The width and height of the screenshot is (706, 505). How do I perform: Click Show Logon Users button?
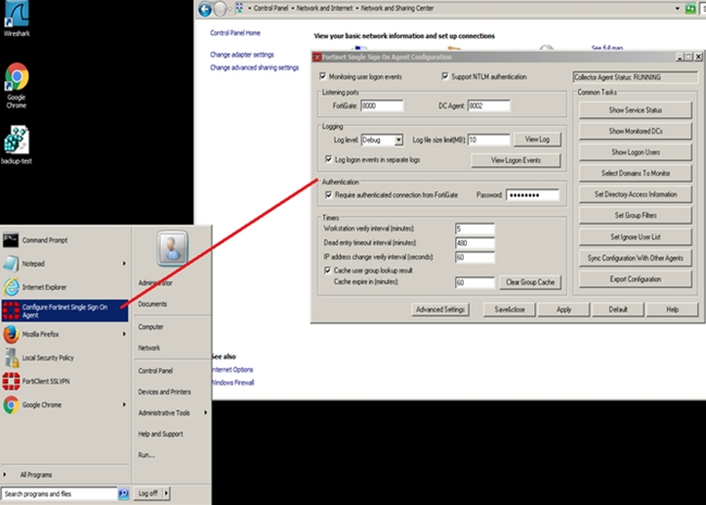pyautogui.click(x=635, y=152)
